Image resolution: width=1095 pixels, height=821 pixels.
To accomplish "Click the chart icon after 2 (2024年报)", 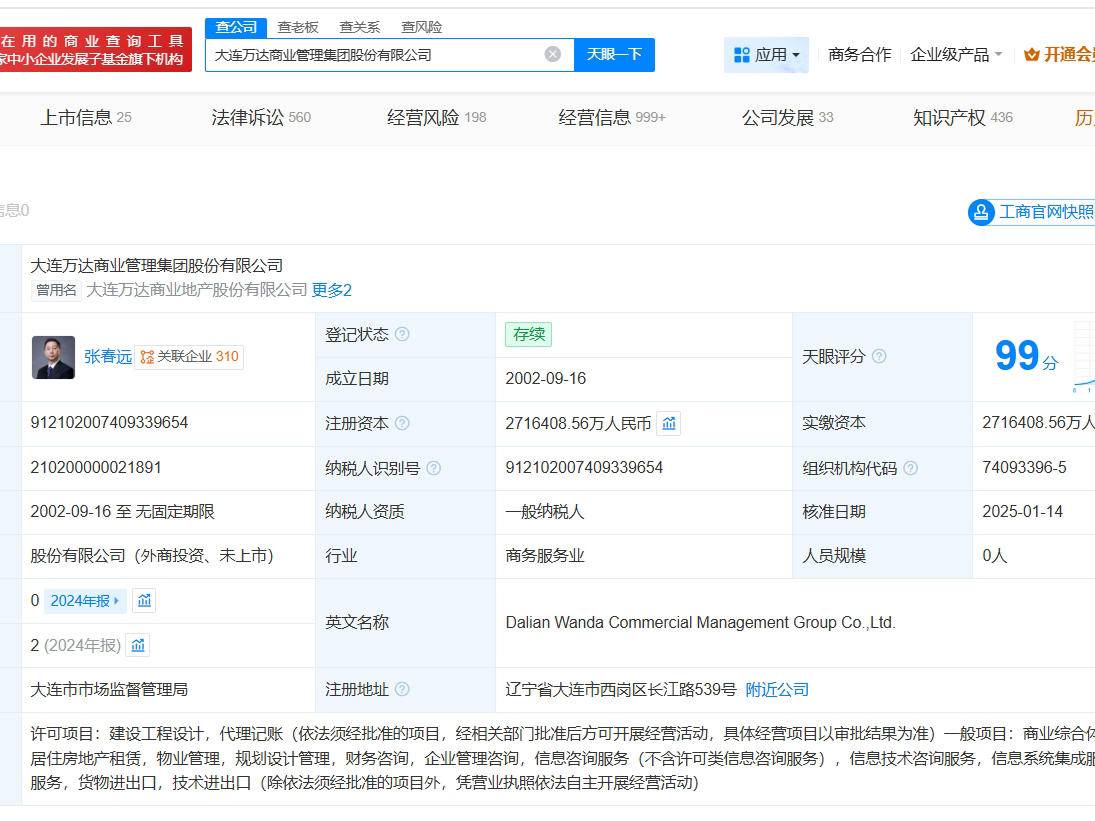I will [x=139, y=646].
